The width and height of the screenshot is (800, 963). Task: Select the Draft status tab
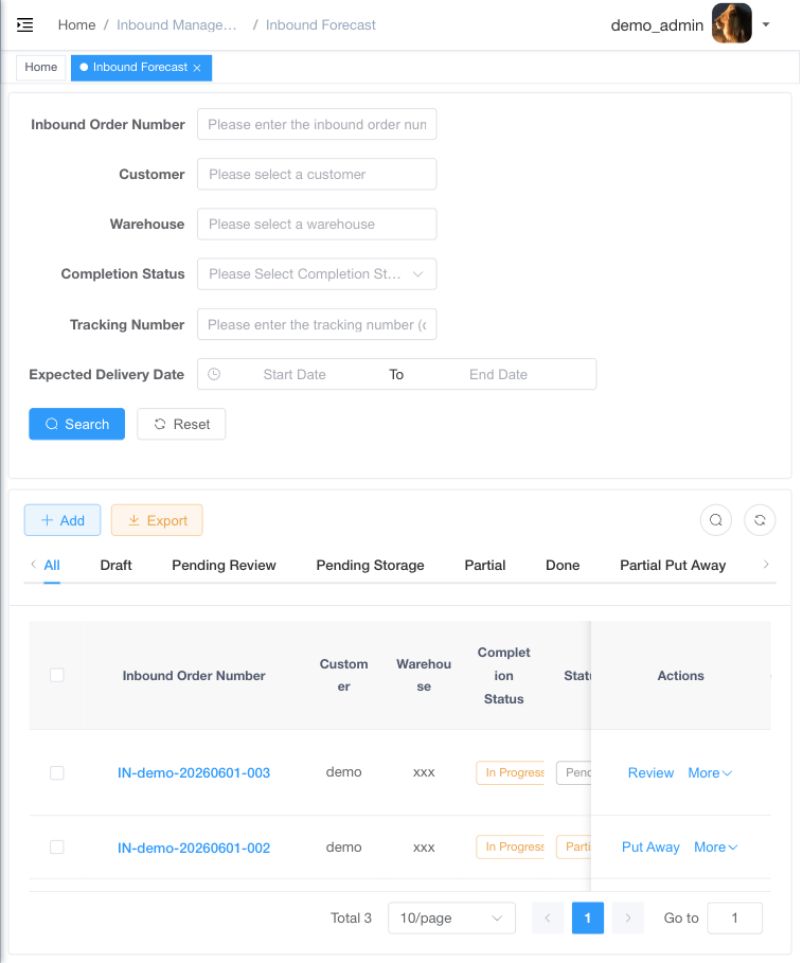(115, 565)
